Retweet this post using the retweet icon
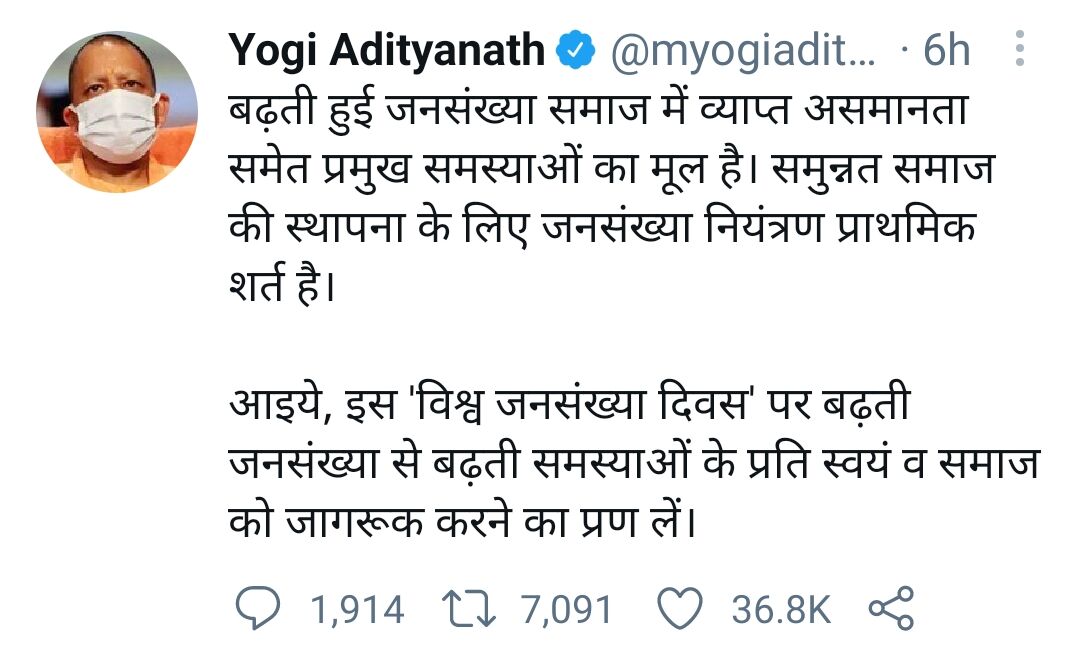The image size is (1080, 658). [466, 610]
